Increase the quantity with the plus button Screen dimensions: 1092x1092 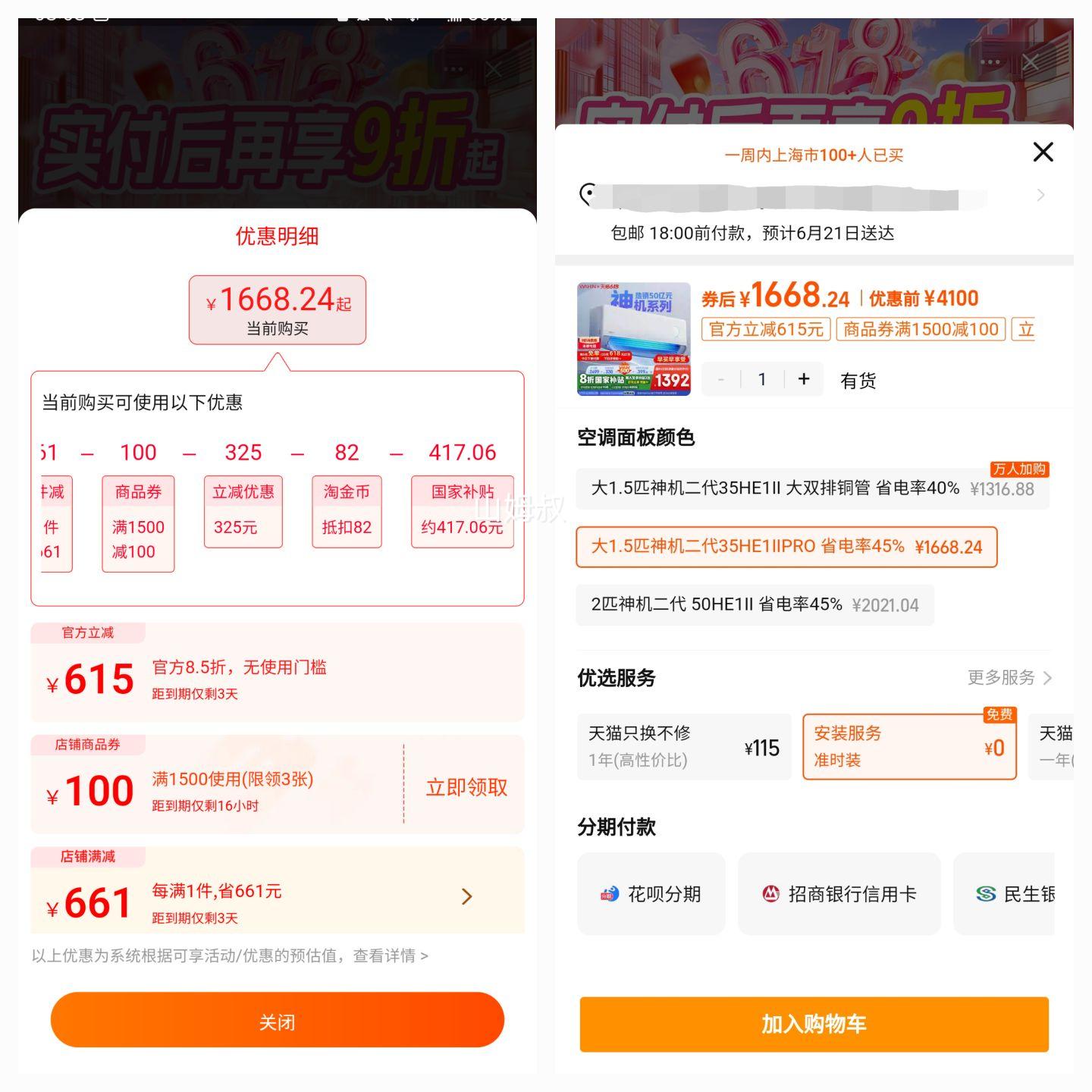804,379
